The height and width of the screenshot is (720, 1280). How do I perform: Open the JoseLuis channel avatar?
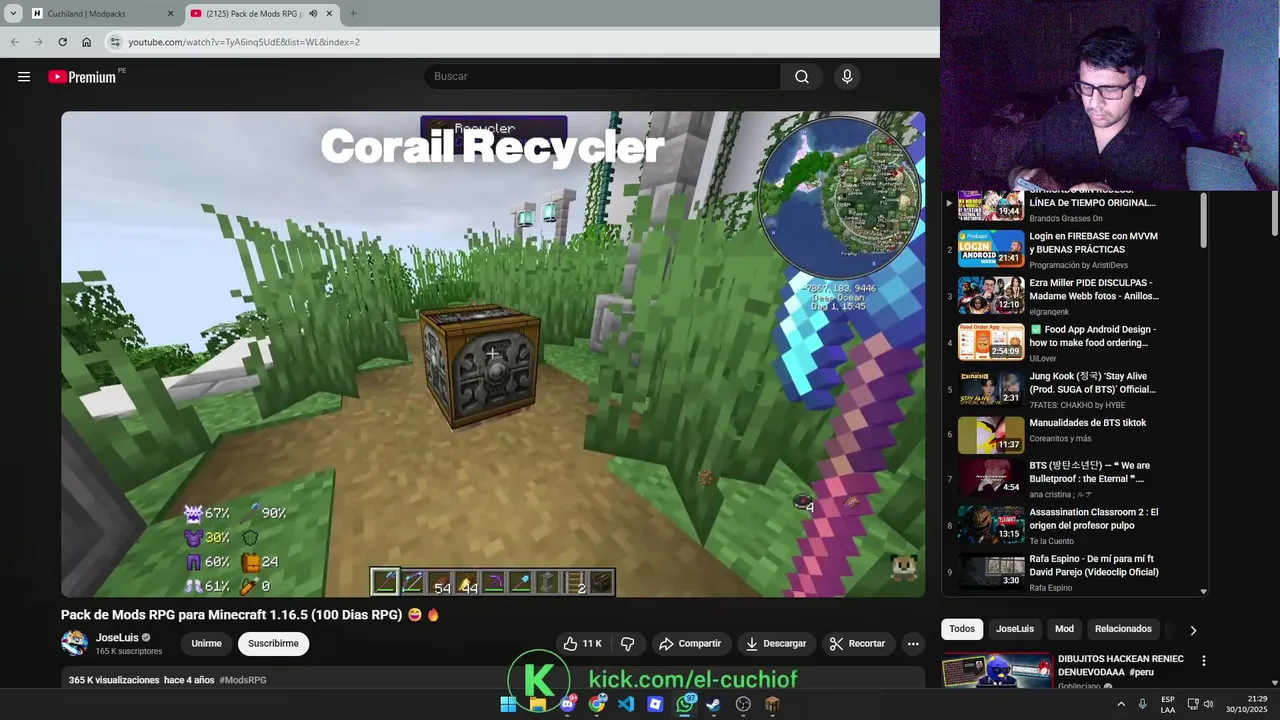[74, 643]
